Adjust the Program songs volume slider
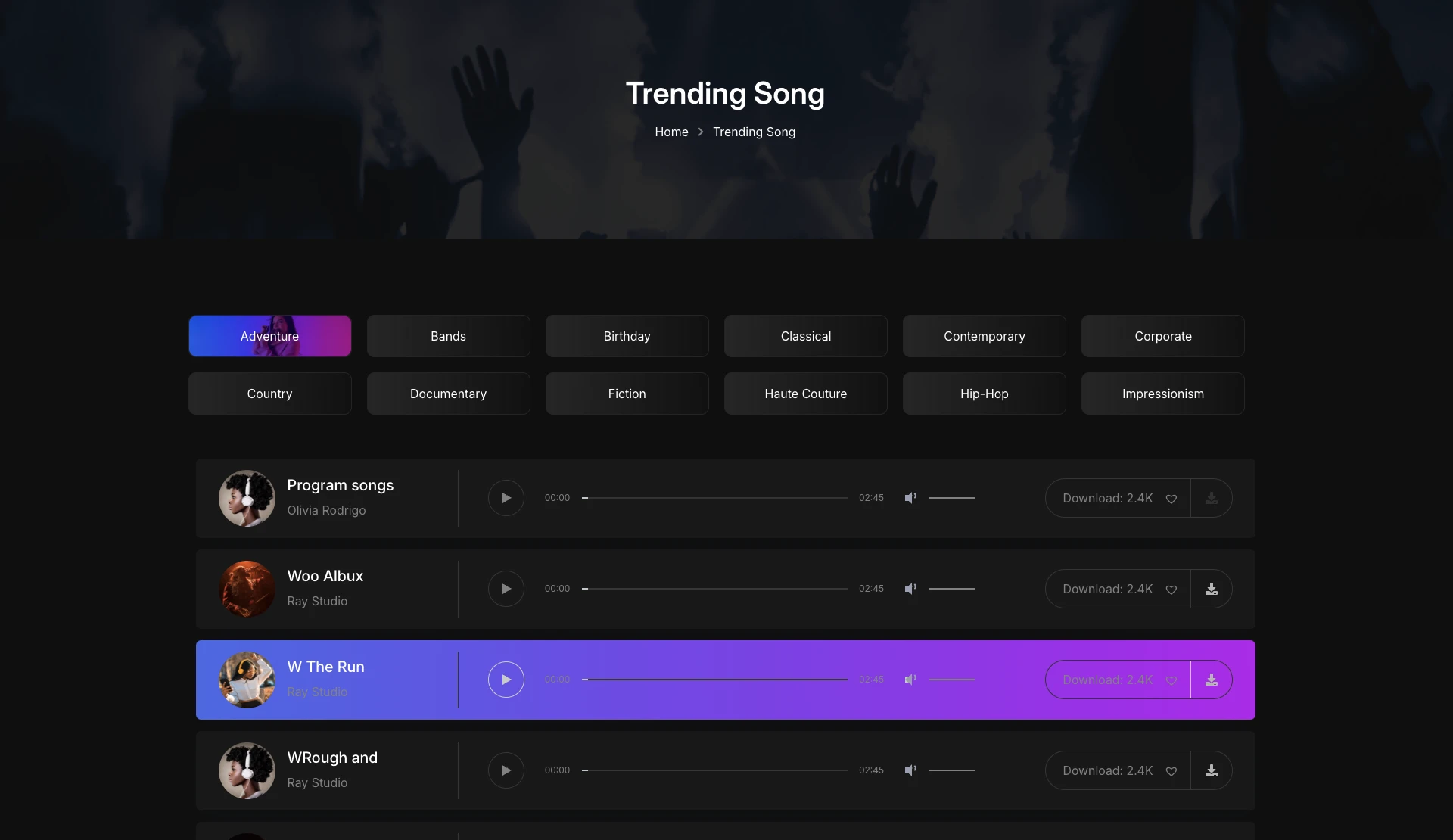 952,498
